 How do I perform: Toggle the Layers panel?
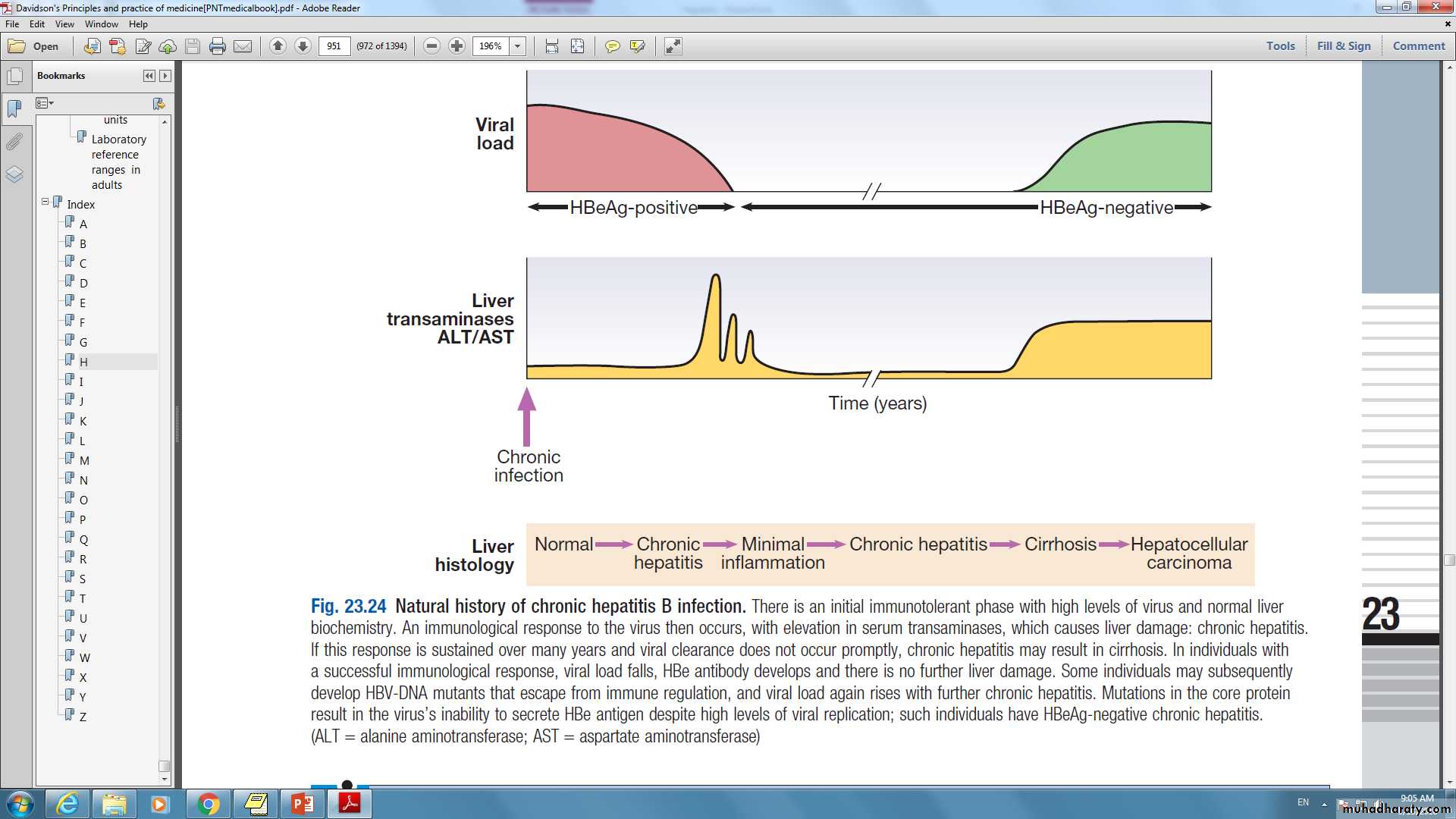pyautogui.click(x=14, y=174)
